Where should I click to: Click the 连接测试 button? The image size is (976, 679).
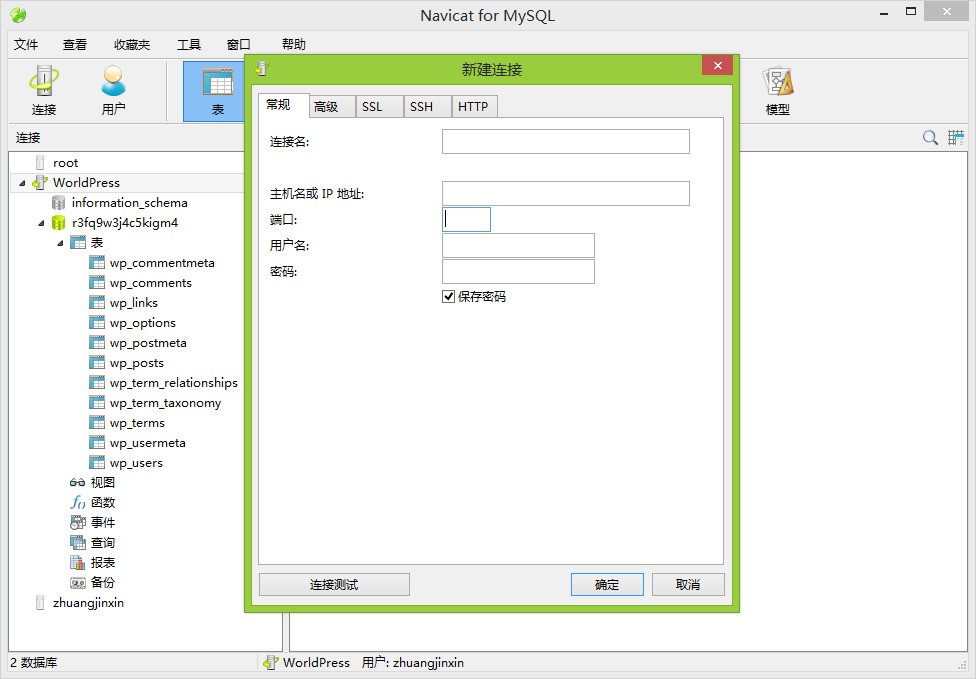coord(334,584)
